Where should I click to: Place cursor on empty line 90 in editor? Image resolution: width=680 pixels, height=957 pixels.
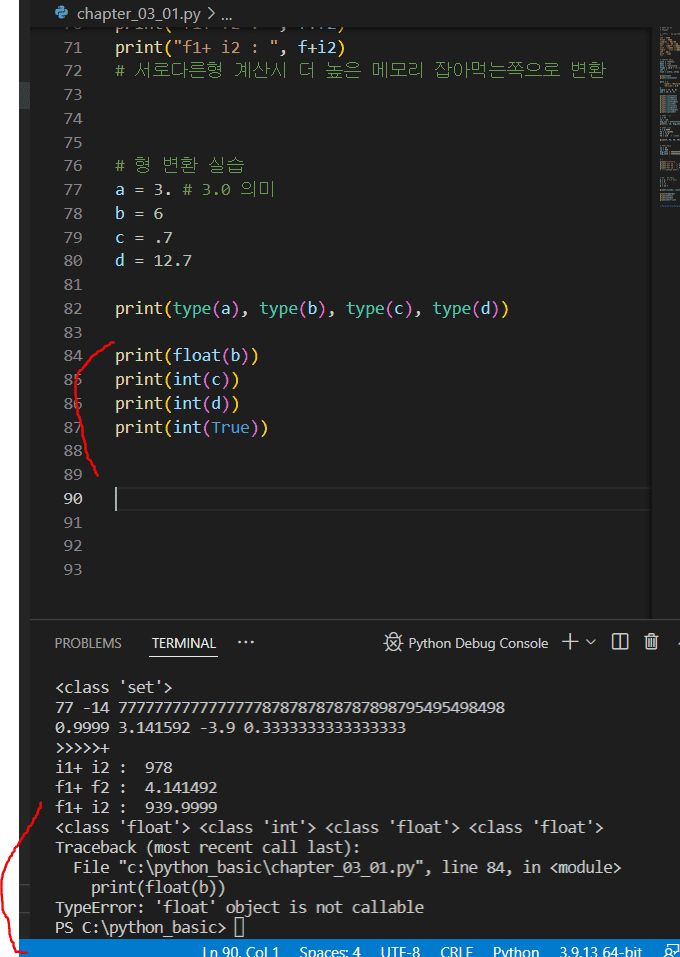coord(382,499)
